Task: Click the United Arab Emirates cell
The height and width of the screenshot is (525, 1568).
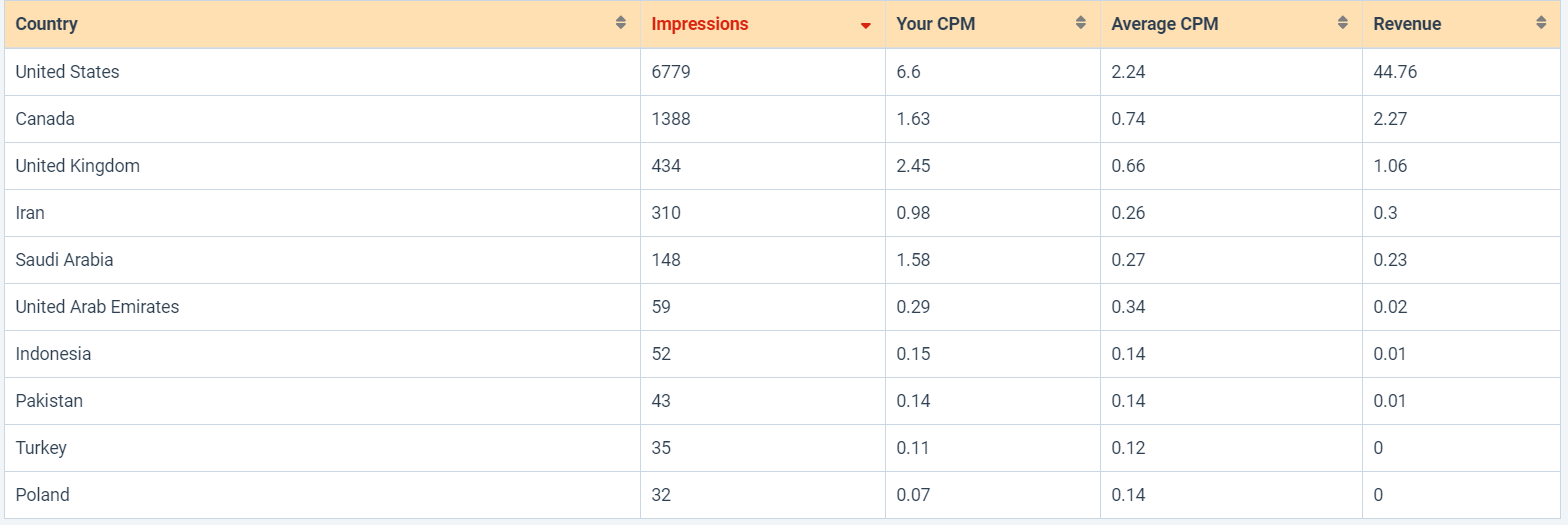Action: click(97, 307)
